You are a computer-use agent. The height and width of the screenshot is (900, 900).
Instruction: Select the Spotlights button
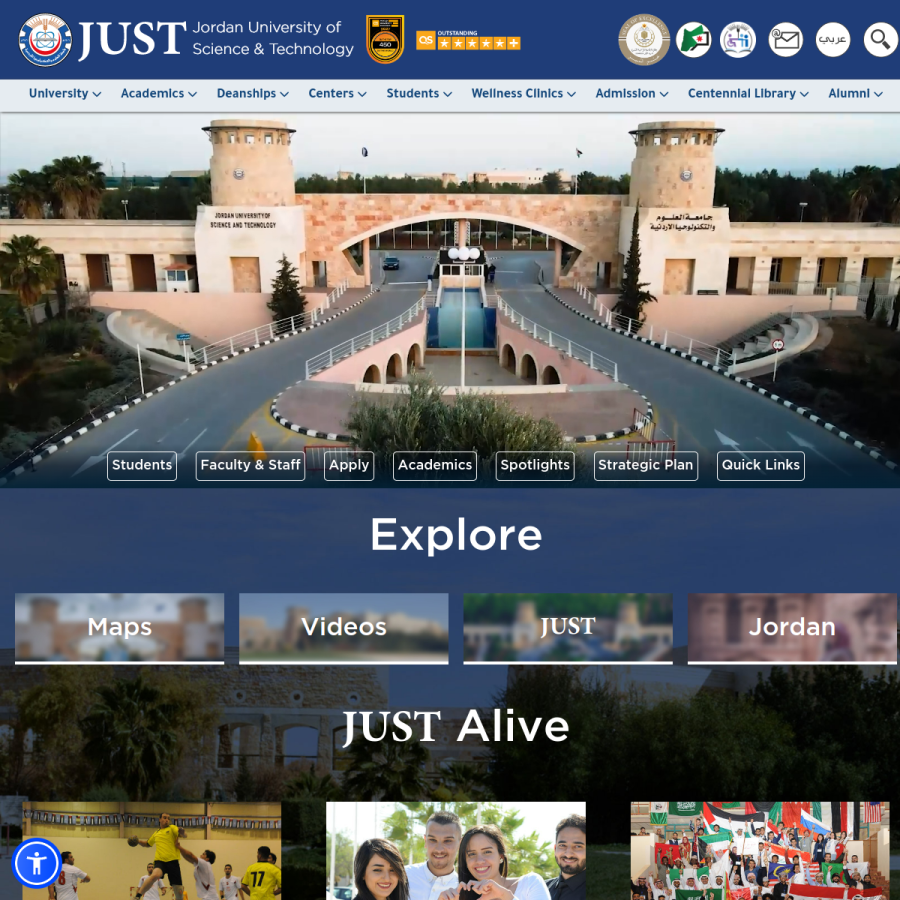535,465
